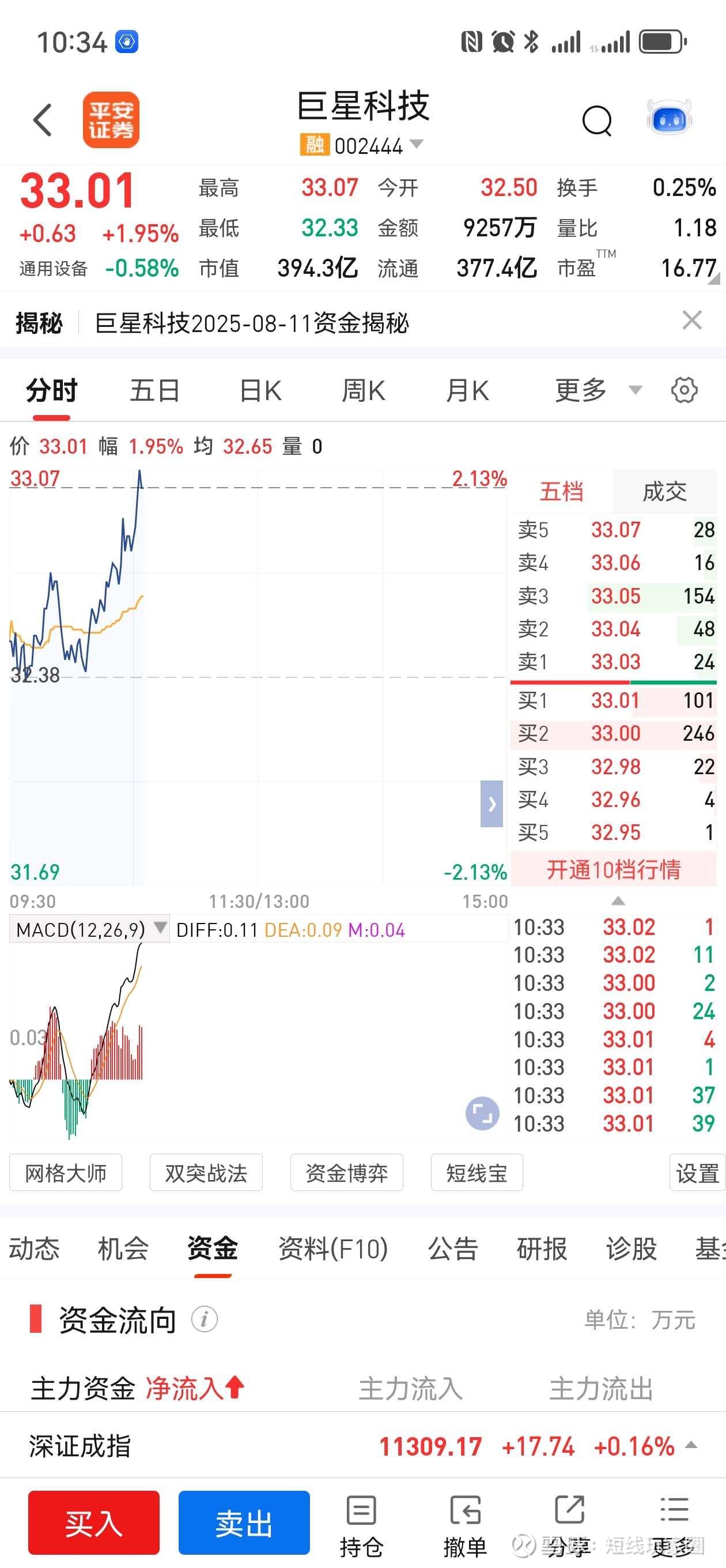Expand 深证成指 index bar arrow
The width and height of the screenshot is (726, 1568).
(691, 1445)
